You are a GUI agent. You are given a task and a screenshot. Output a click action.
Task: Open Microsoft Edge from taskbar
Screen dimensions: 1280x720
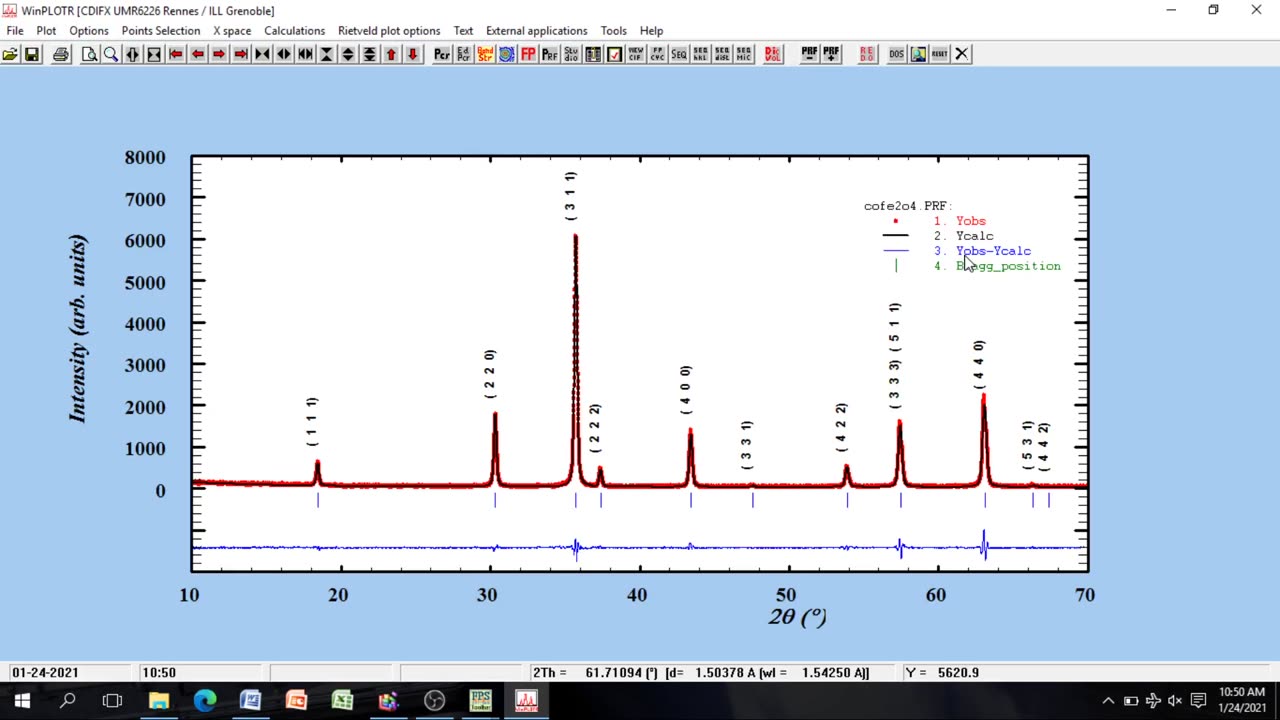(x=204, y=701)
